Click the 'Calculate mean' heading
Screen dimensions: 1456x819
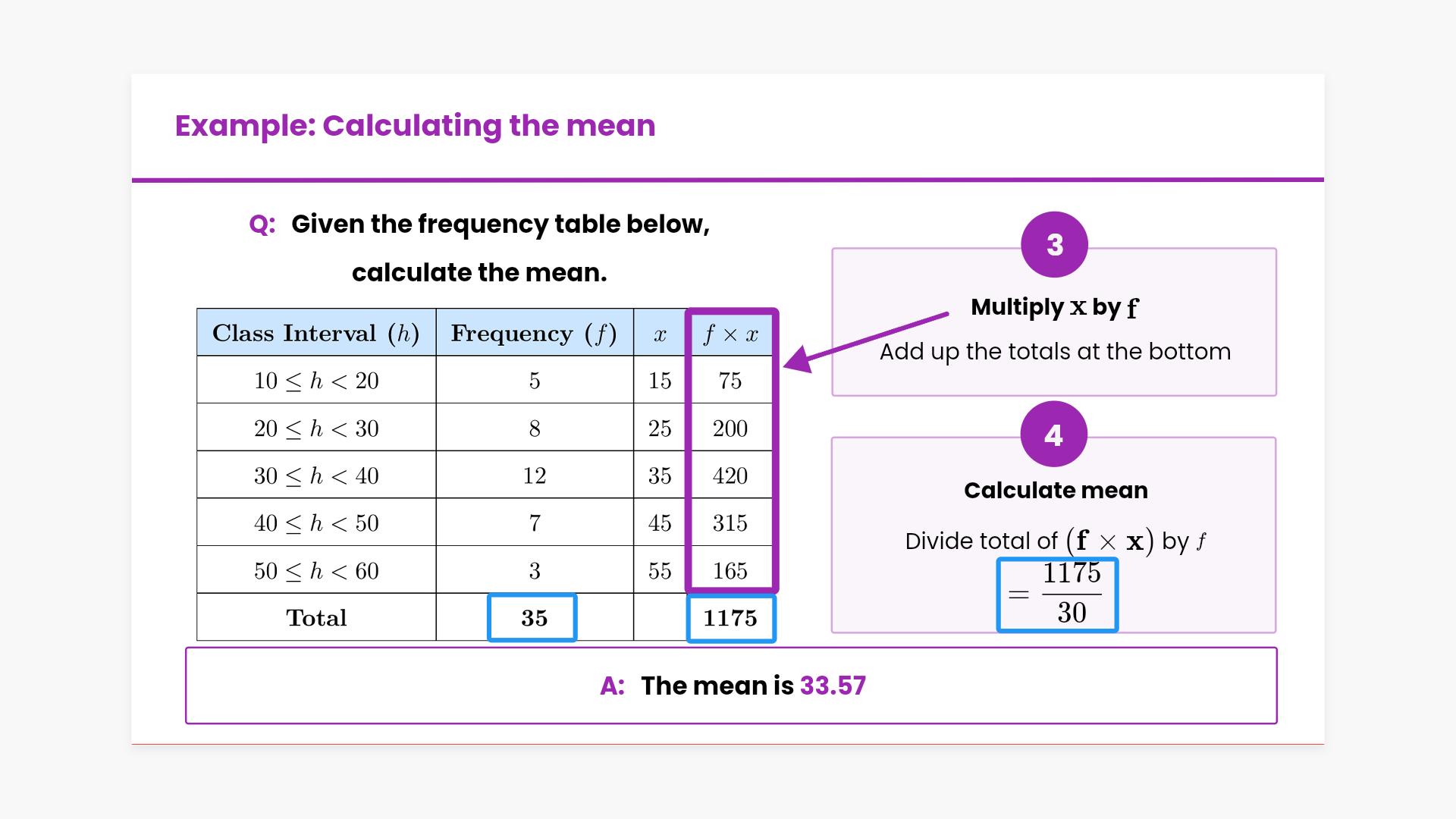1056,491
